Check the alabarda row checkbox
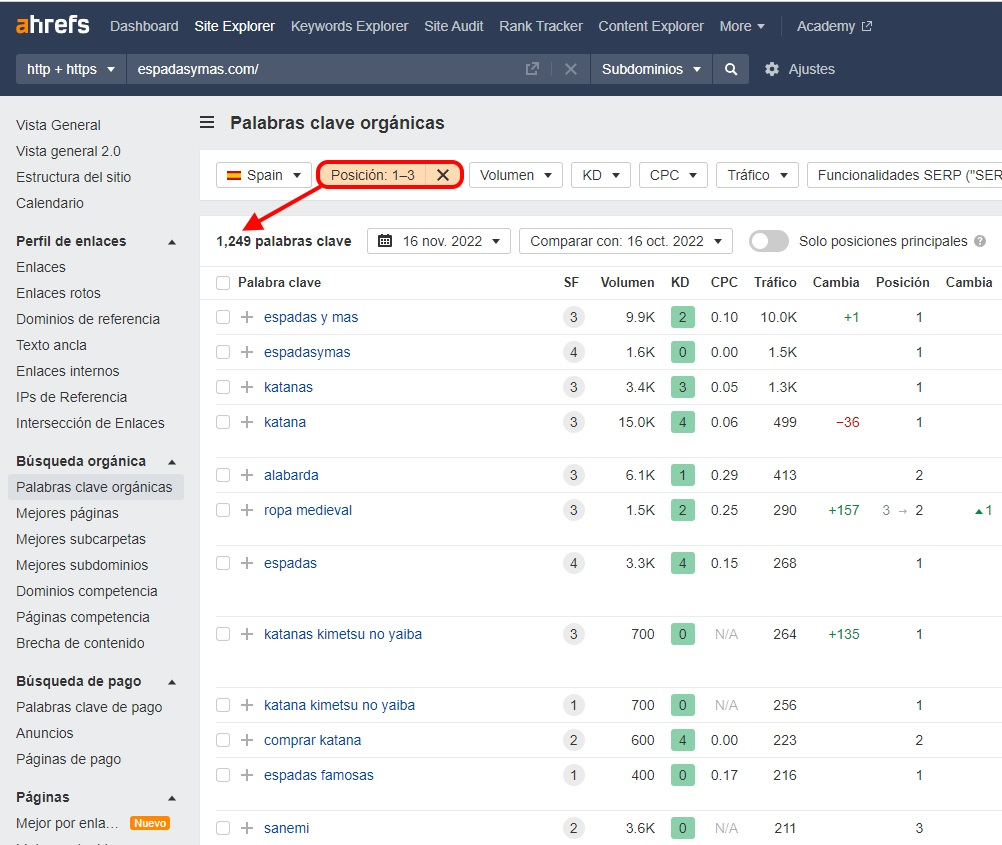Image resolution: width=1002 pixels, height=845 pixels. click(x=223, y=475)
